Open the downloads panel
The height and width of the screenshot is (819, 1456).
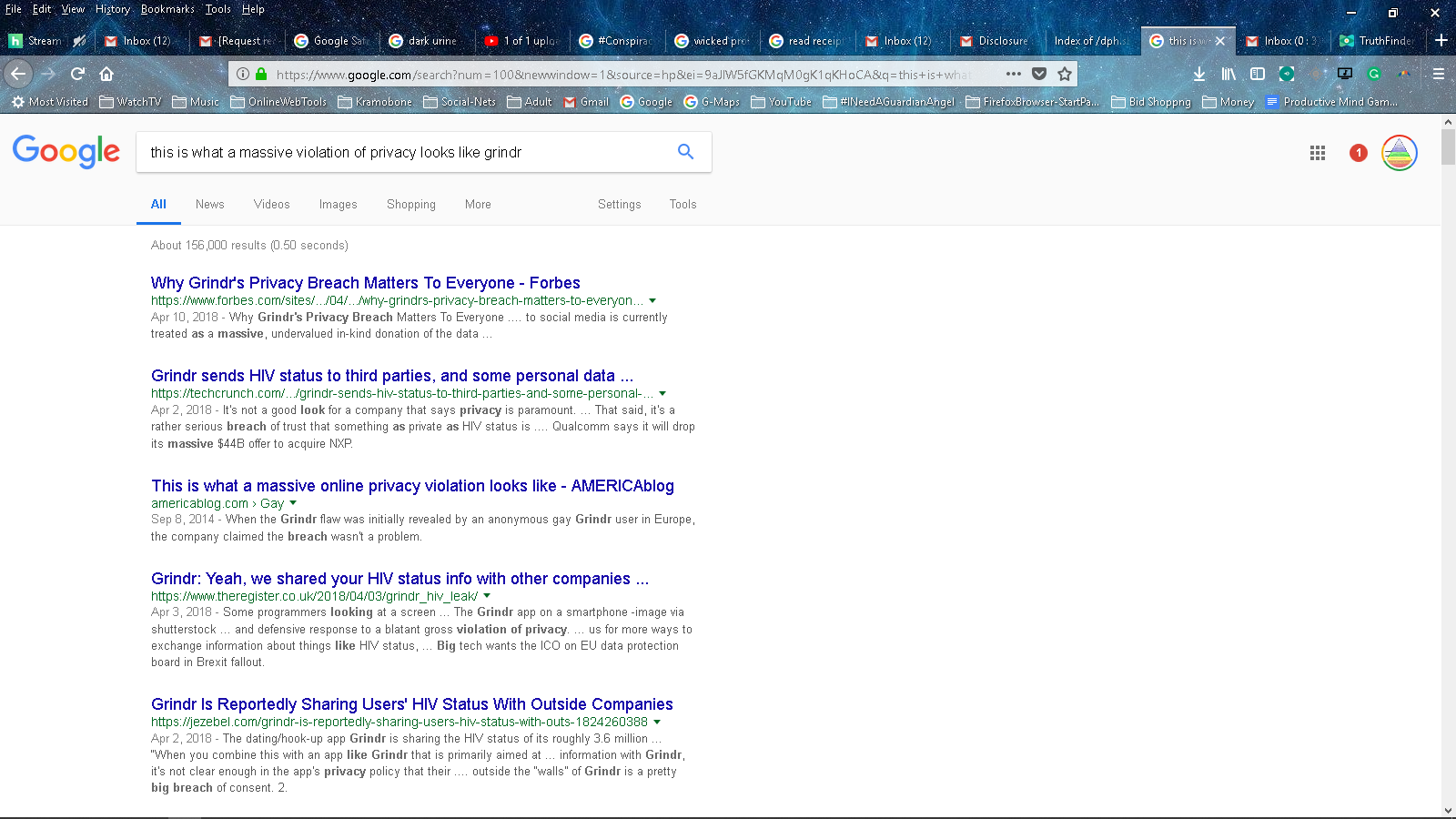point(1199,74)
